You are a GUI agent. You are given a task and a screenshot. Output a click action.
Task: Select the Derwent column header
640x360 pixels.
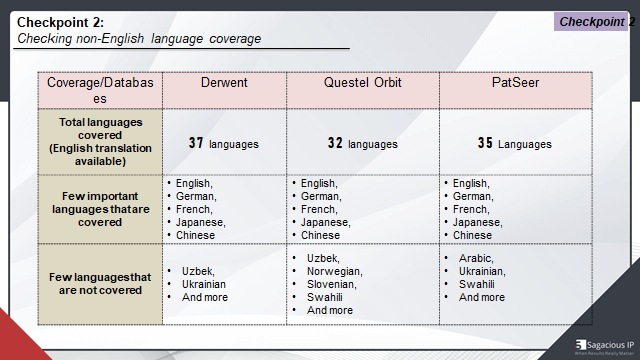click(224, 90)
